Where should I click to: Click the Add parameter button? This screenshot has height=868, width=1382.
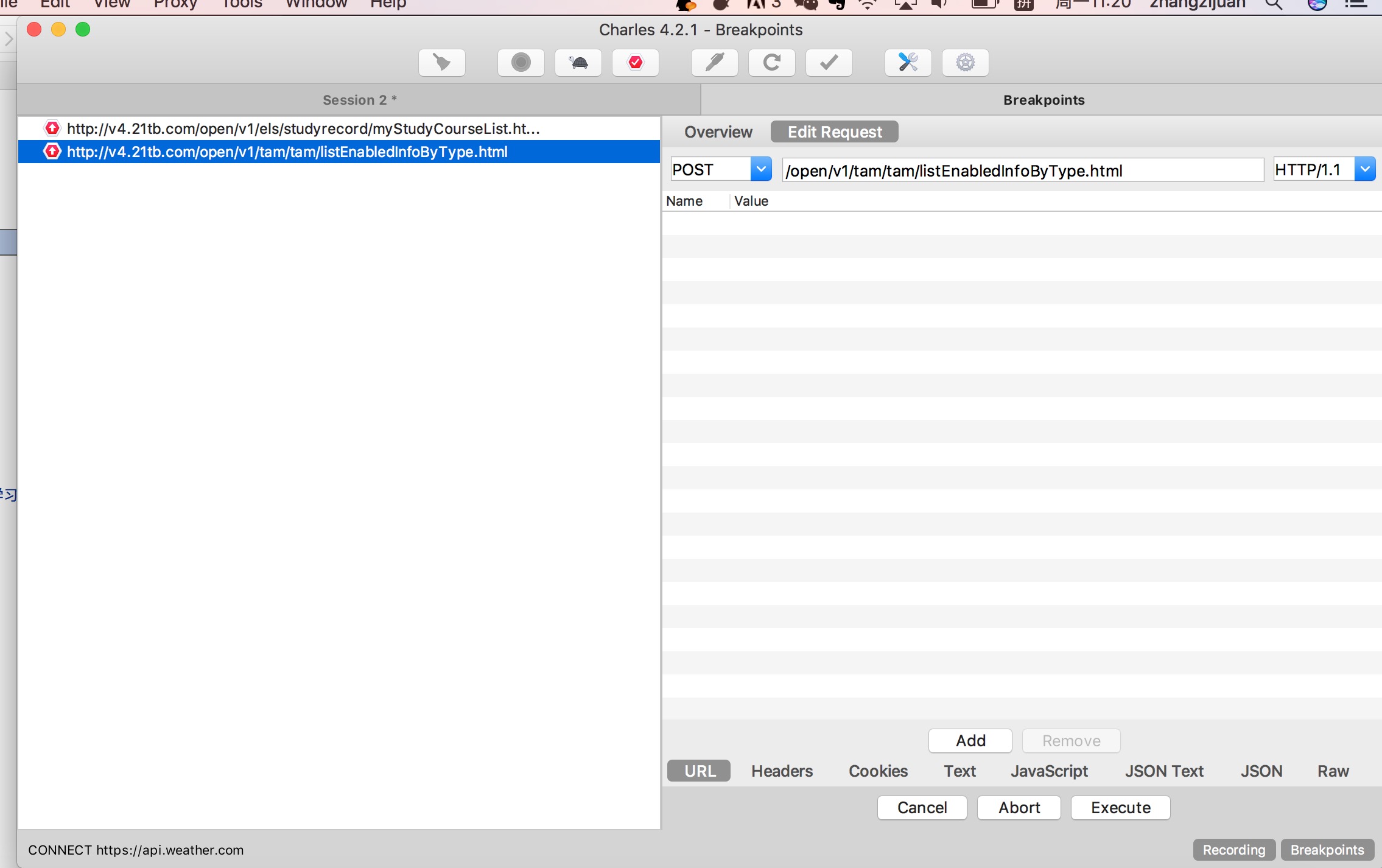click(x=970, y=741)
